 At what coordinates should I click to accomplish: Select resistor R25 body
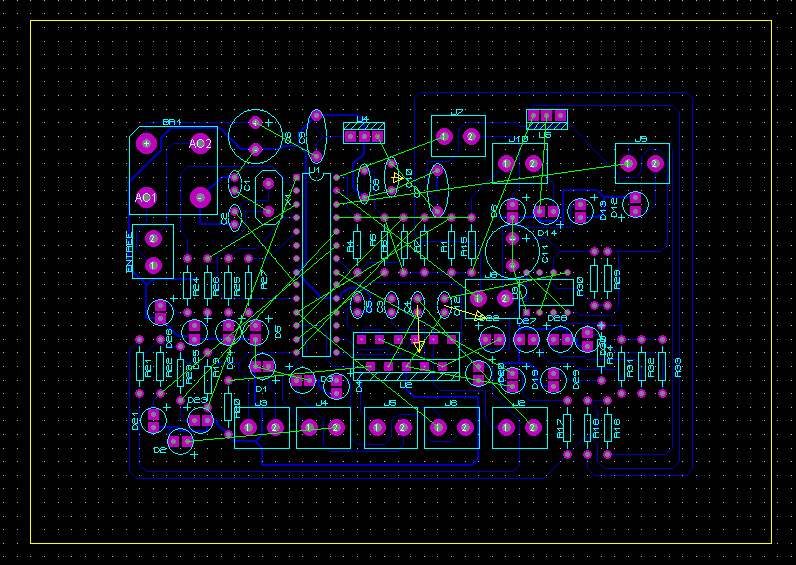pos(228,285)
